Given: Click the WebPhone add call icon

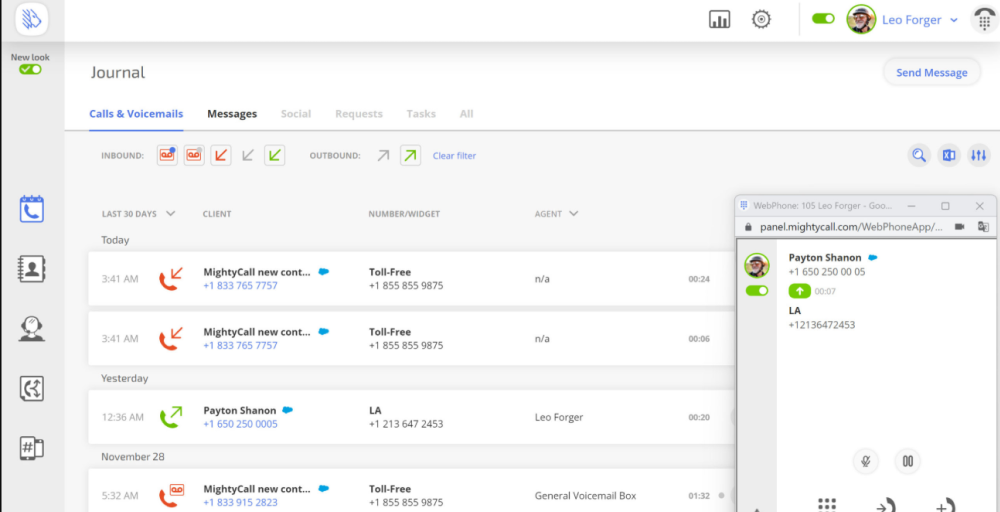Looking at the screenshot, I should [x=945, y=506].
